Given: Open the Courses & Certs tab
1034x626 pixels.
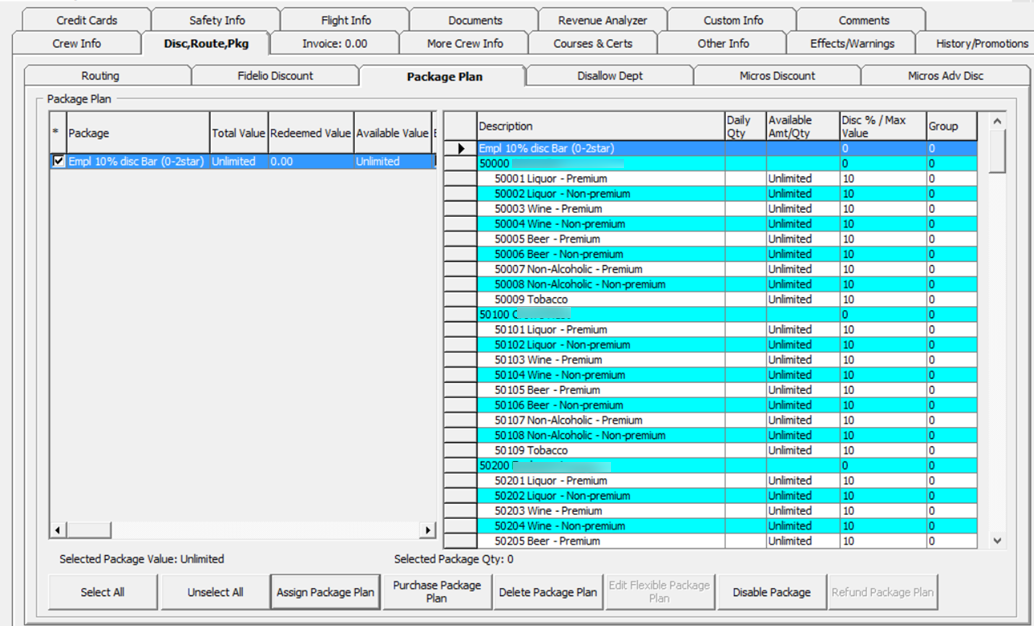Looking at the screenshot, I should (x=594, y=43).
